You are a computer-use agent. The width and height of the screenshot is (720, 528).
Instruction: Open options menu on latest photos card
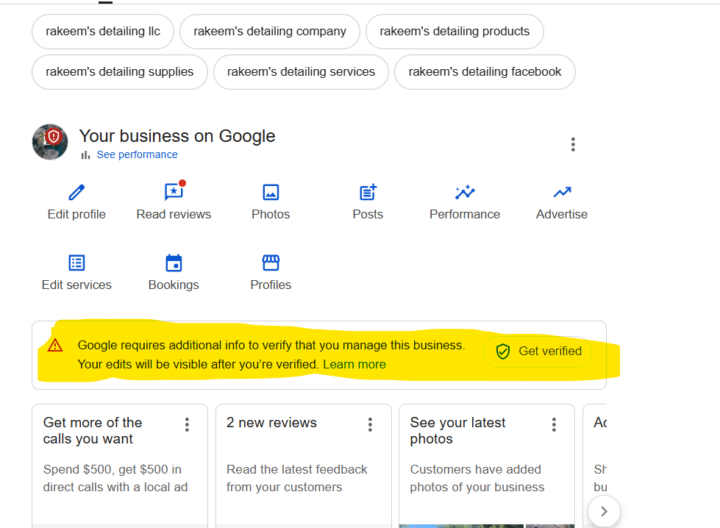554,424
